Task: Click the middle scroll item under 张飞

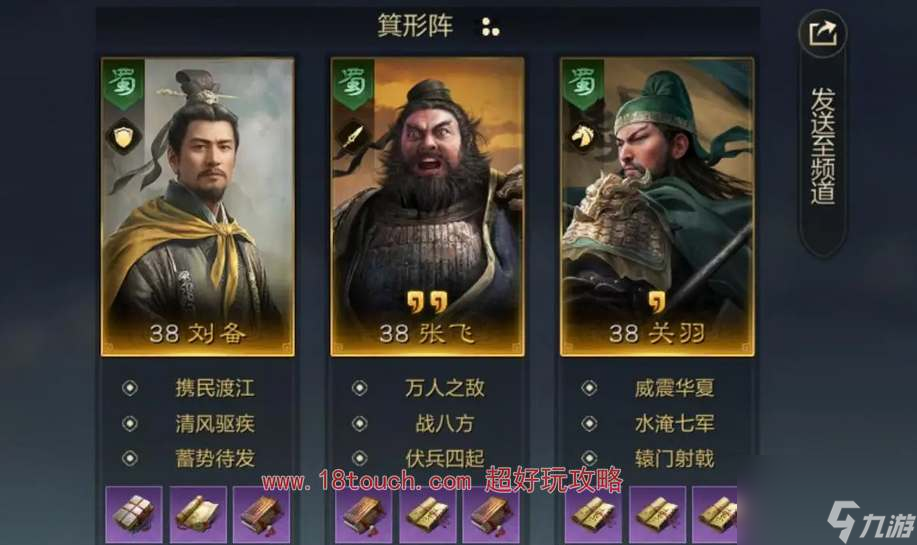Action: pos(428,514)
